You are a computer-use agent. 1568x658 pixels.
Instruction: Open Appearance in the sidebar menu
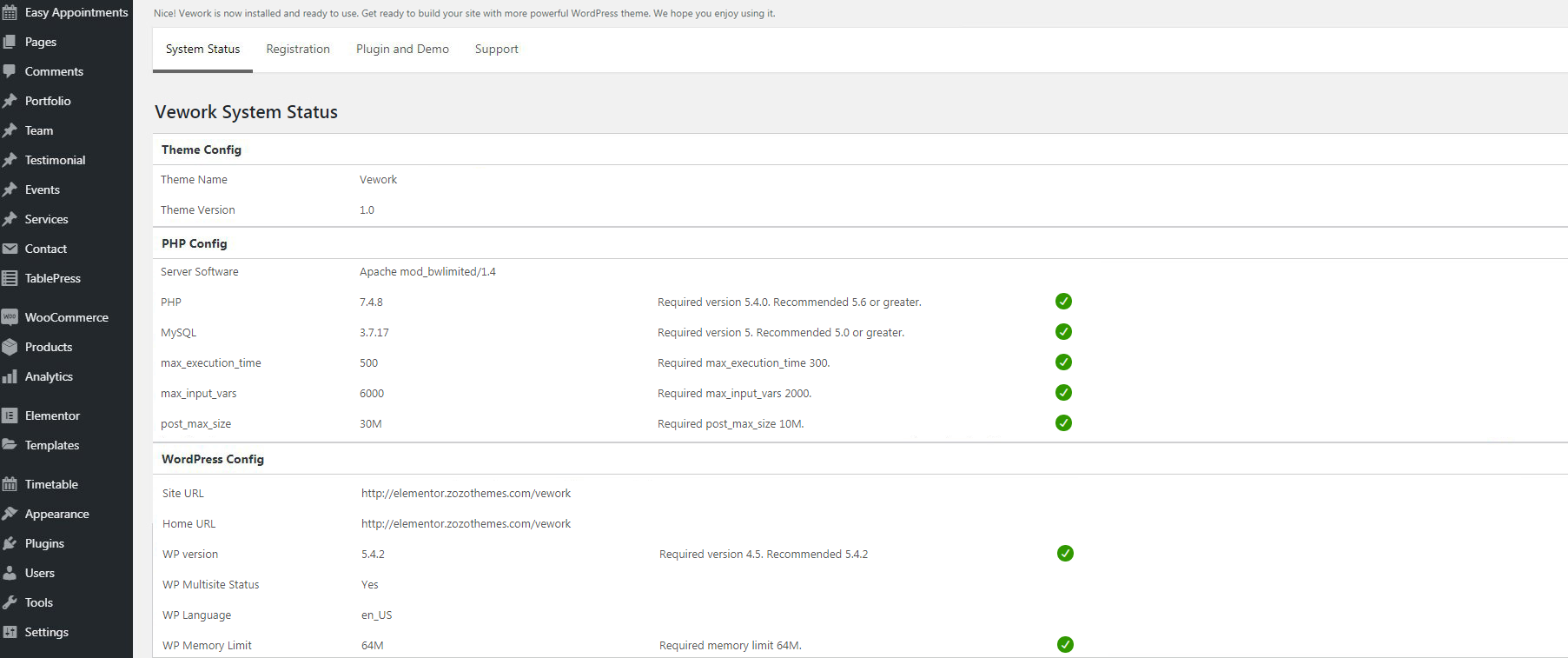[56, 514]
